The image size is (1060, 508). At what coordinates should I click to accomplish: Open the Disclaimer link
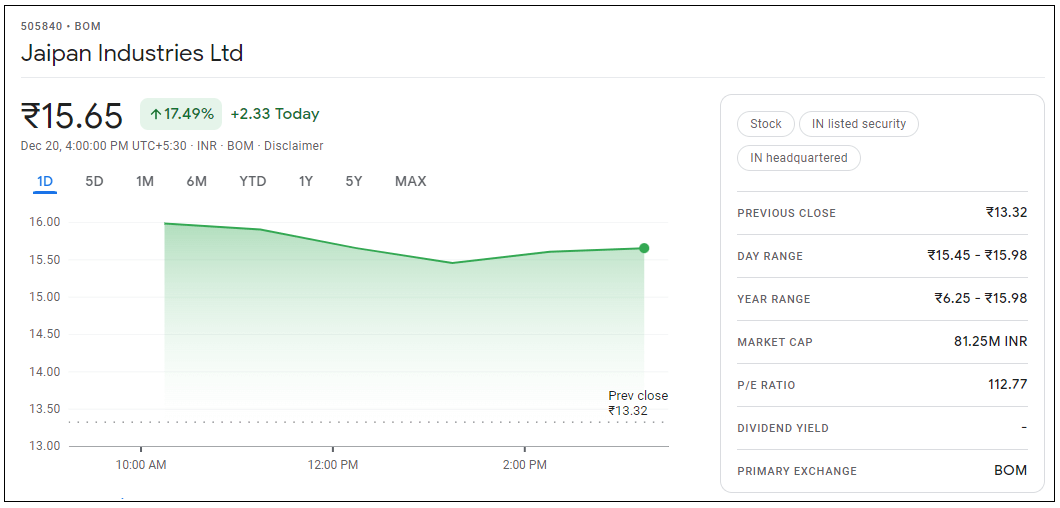pyautogui.click(x=293, y=145)
